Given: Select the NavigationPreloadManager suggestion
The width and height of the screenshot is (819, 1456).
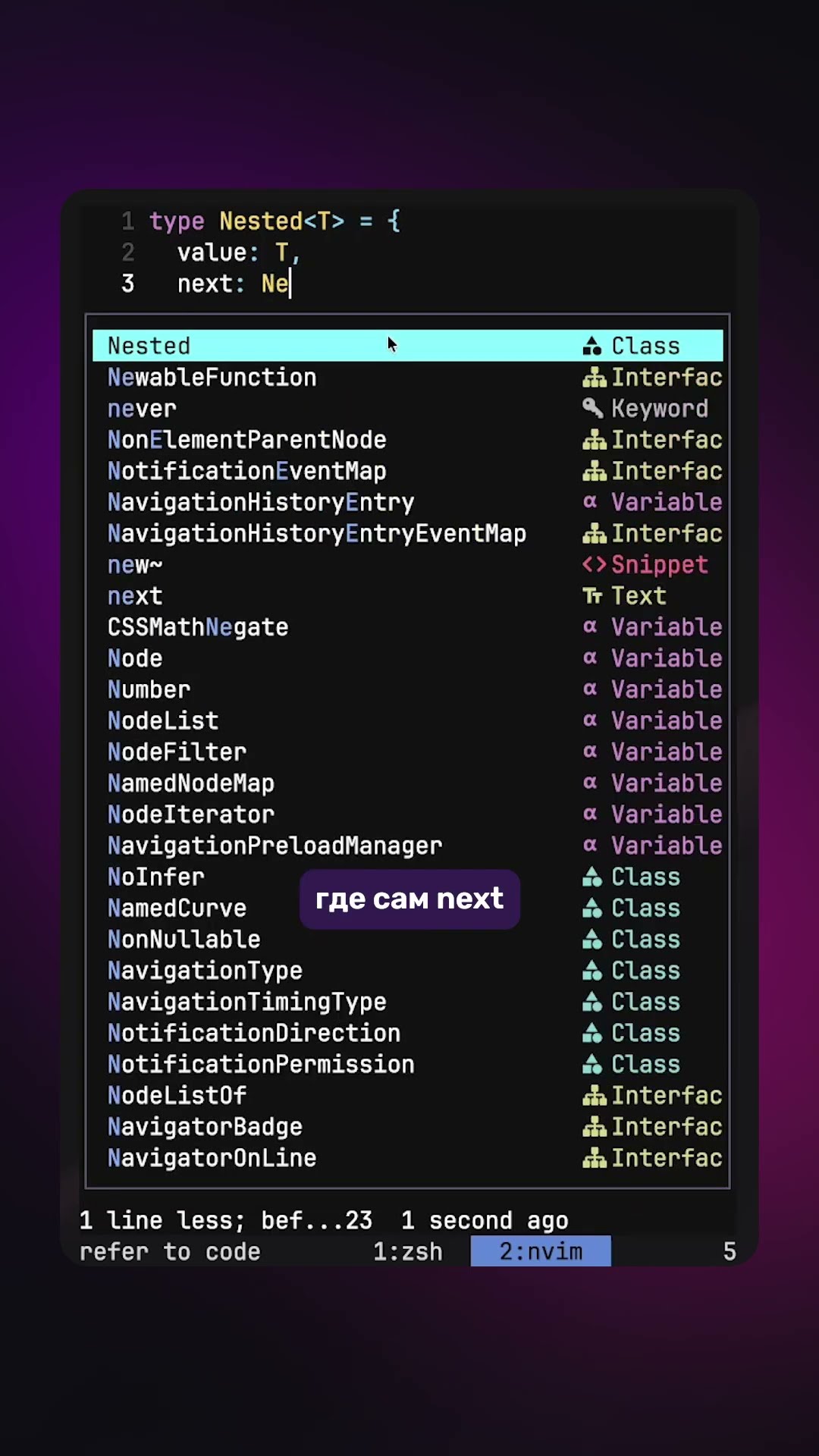Looking at the screenshot, I should click(x=275, y=846).
